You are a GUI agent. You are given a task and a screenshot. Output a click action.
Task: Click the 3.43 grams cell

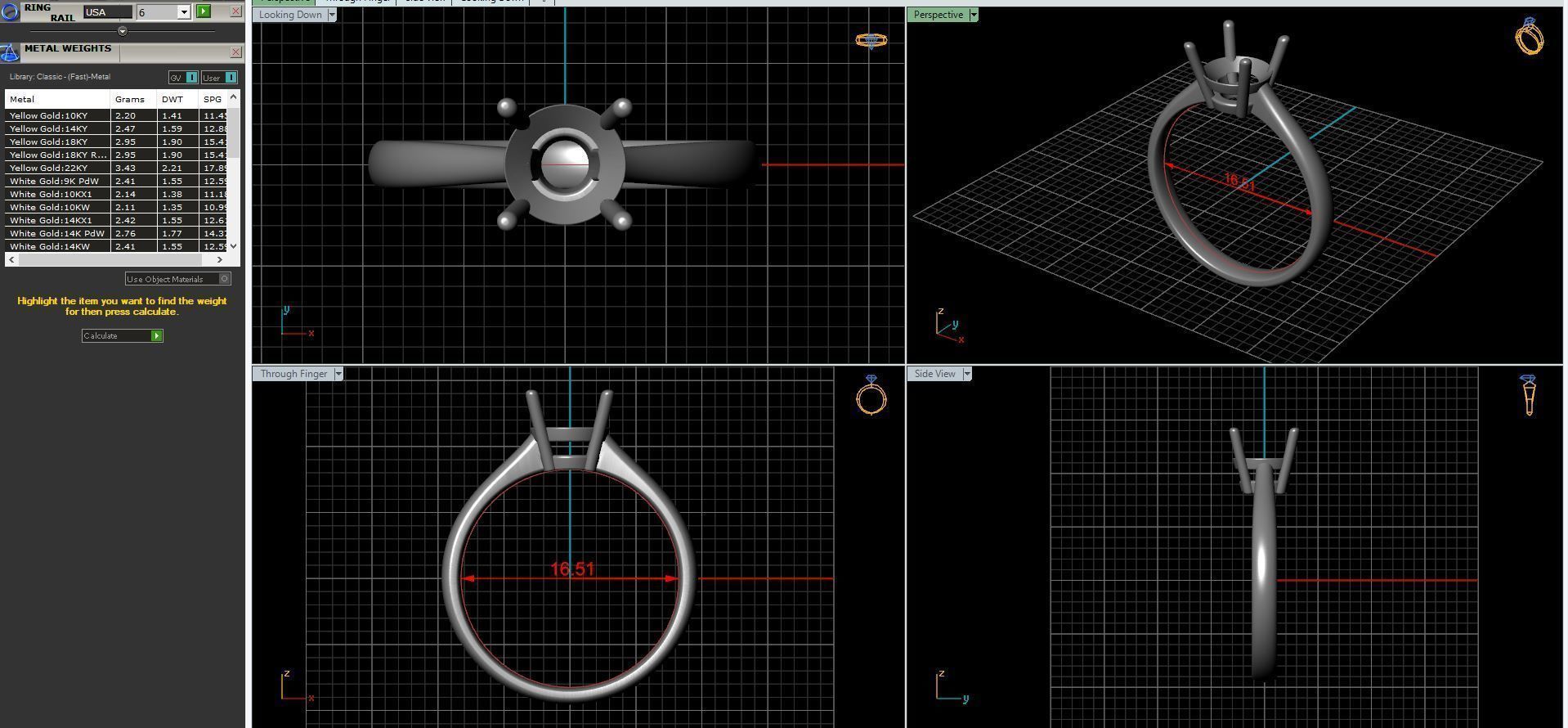click(x=133, y=168)
